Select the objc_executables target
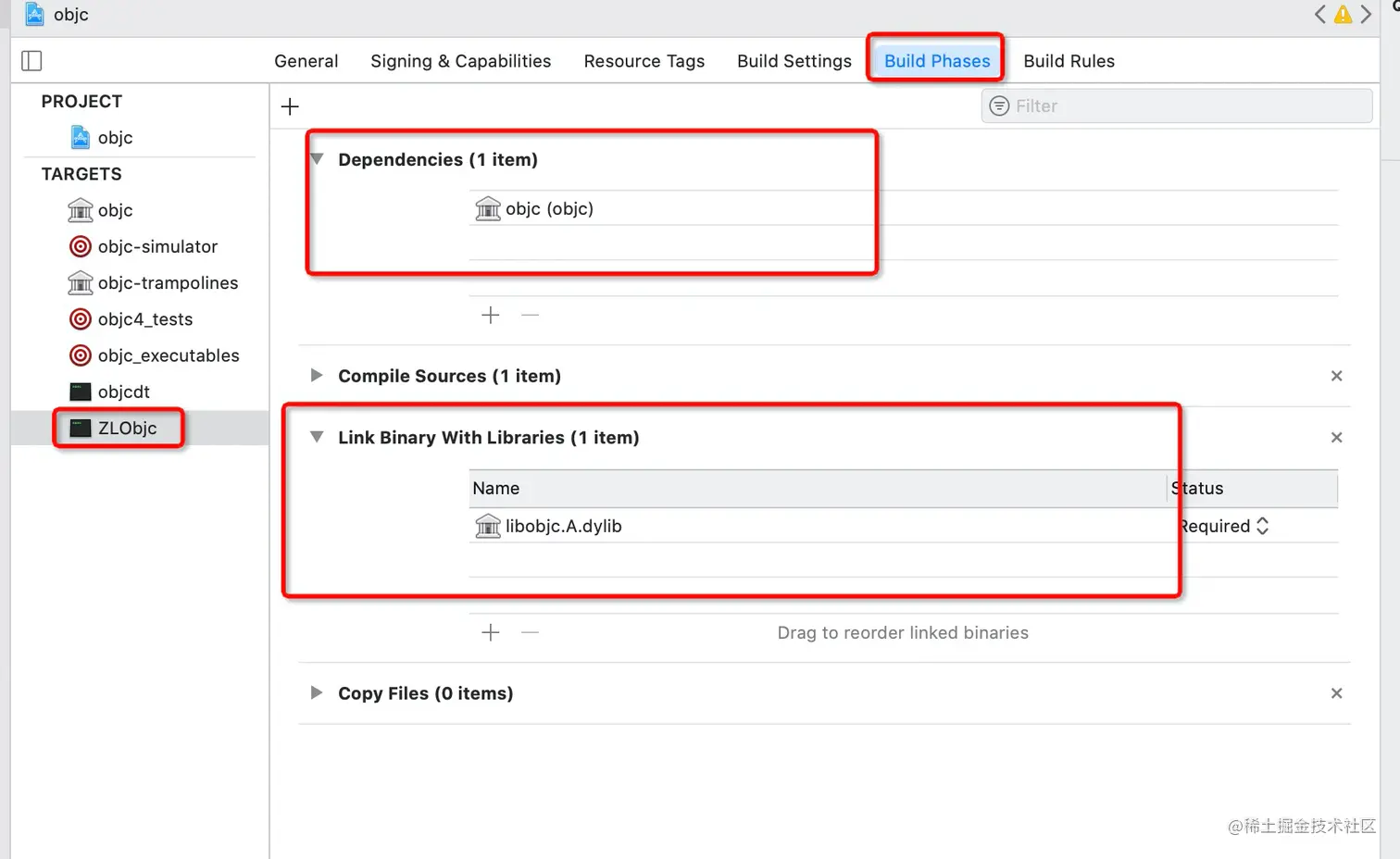1400x859 pixels. pos(155,355)
